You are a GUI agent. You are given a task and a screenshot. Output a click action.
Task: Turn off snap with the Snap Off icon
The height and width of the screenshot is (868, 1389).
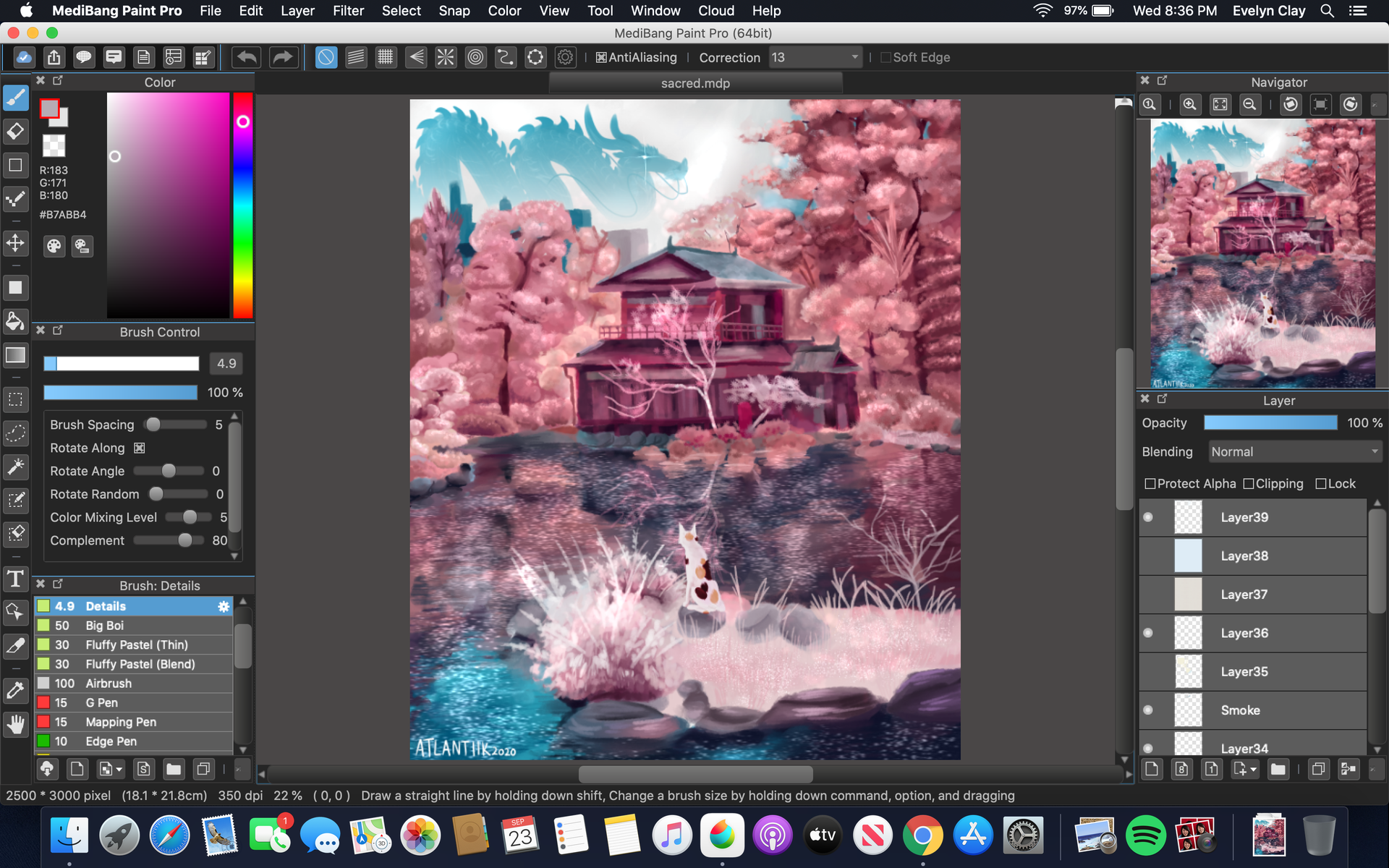[x=326, y=57]
